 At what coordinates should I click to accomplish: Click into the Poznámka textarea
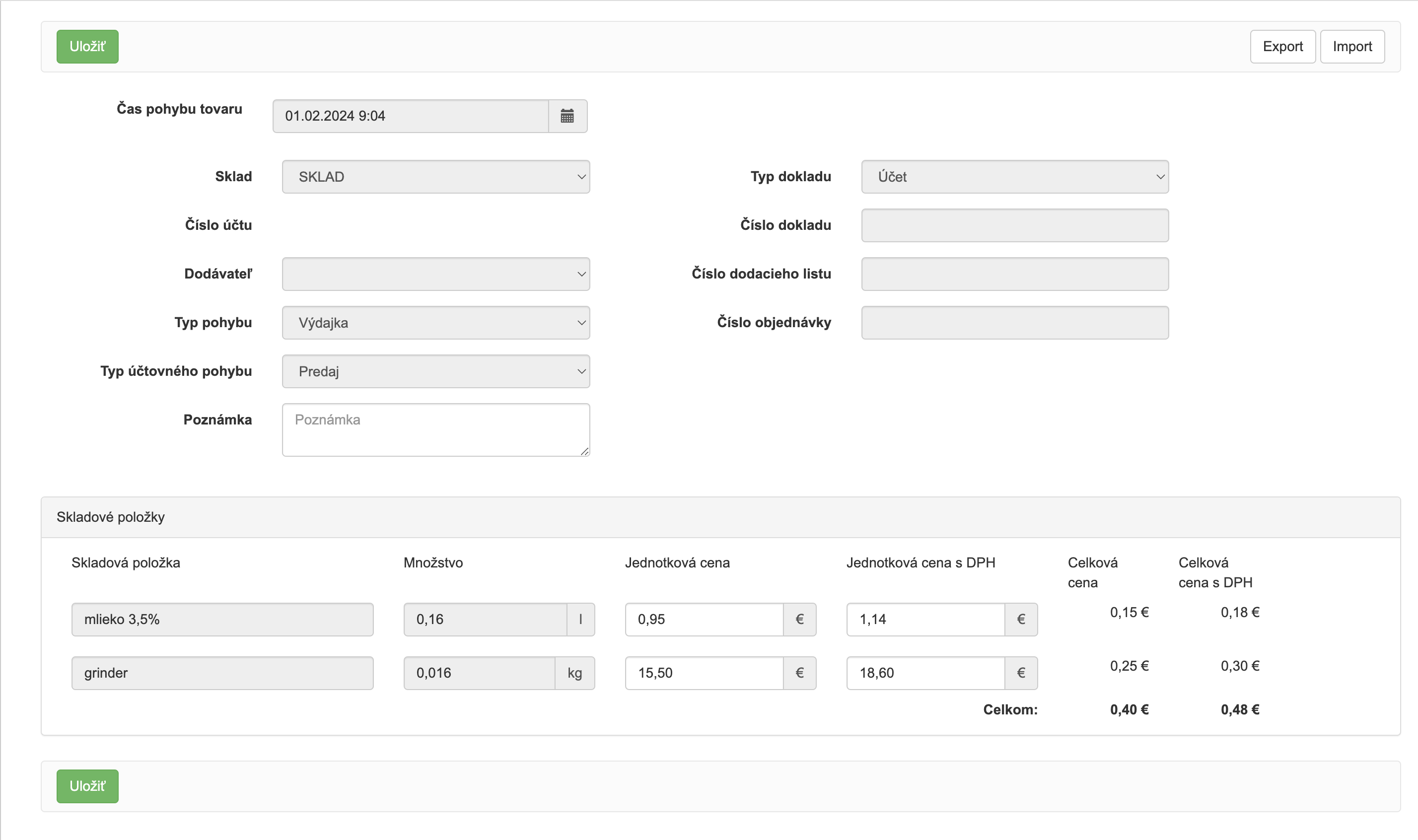coord(435,429)
